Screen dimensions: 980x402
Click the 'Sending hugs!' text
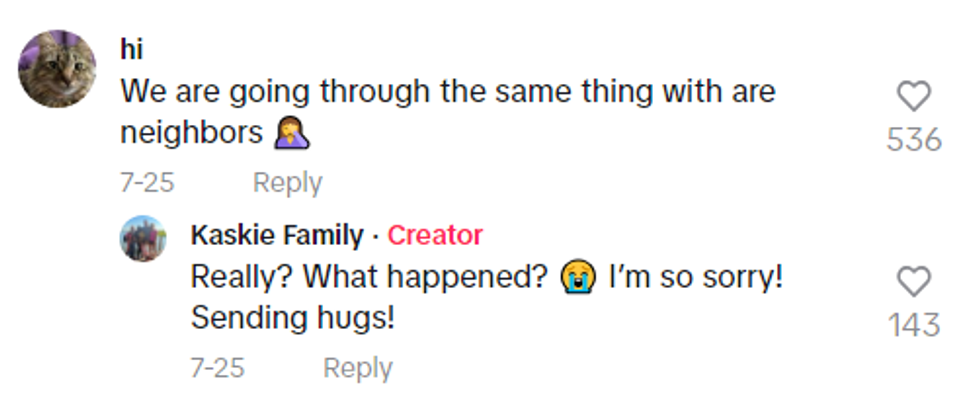pos(292,318)
